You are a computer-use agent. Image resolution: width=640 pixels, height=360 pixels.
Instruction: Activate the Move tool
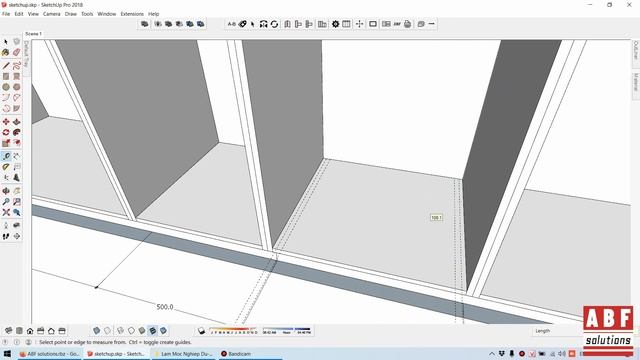tap(6, 122)
